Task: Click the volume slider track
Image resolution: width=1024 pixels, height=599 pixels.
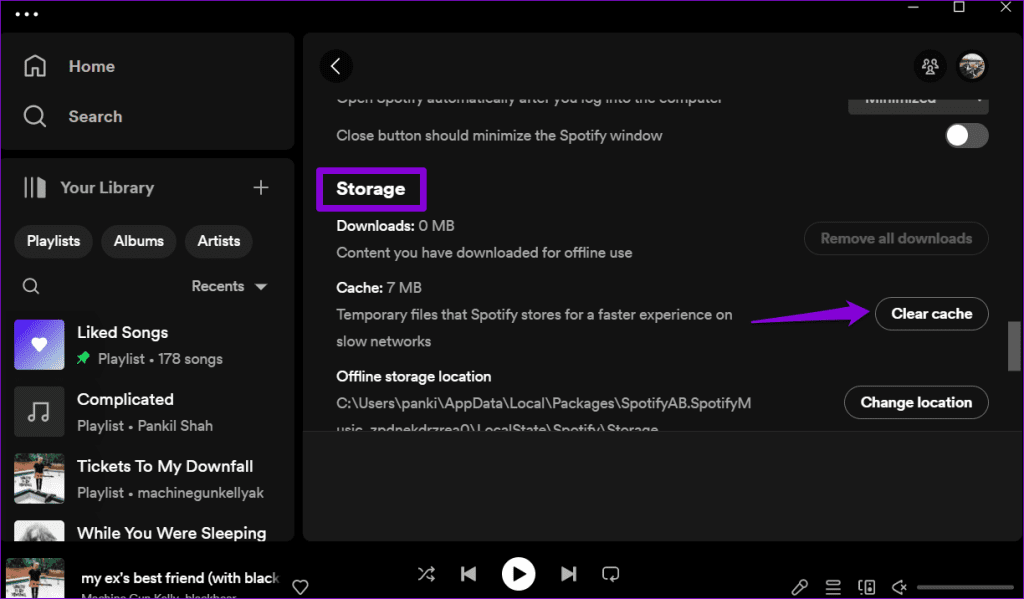Action: [x=965, y=587]
